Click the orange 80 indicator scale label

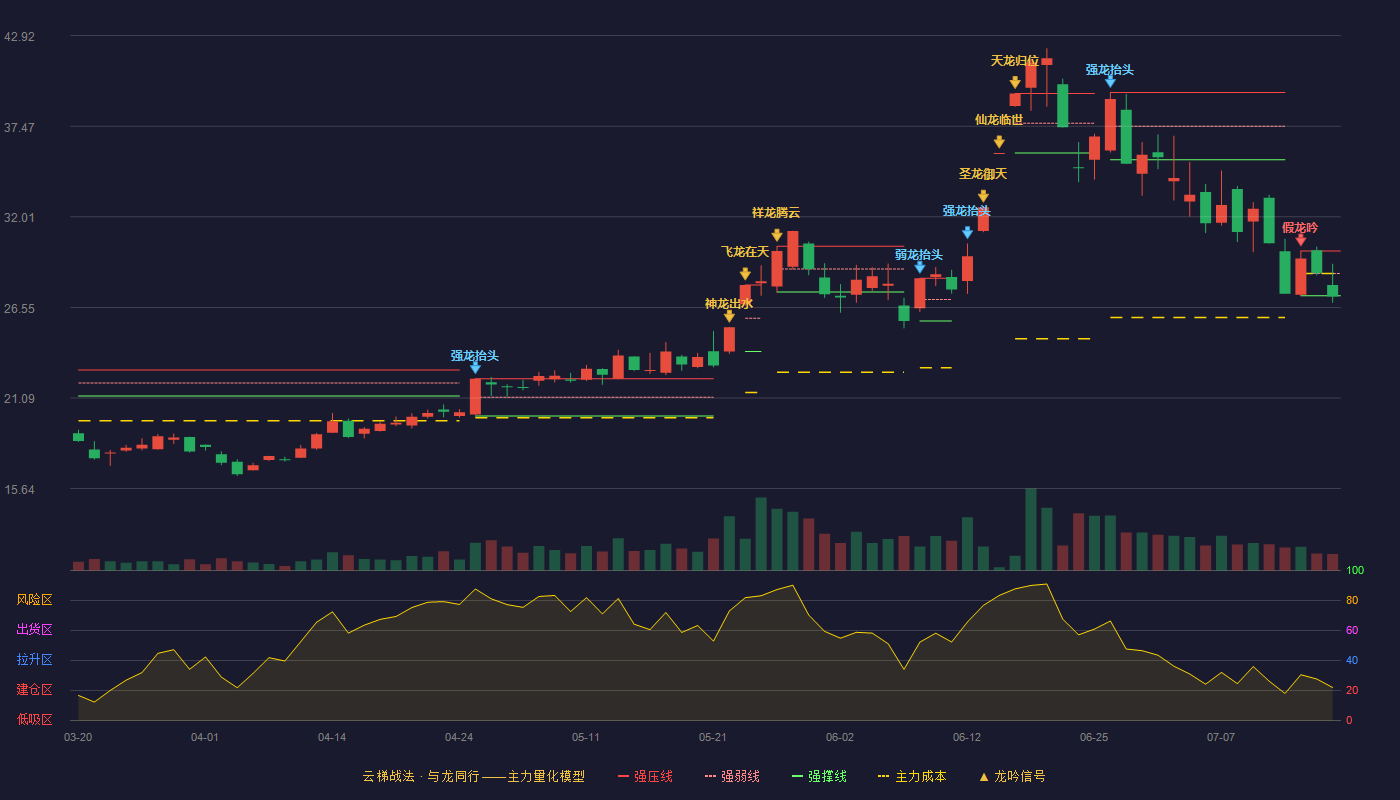[x=1352, y=600]
